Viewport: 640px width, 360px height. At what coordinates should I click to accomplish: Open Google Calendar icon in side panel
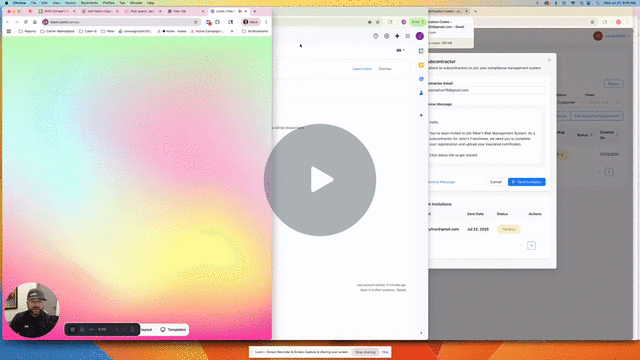(x=421, y=51)
